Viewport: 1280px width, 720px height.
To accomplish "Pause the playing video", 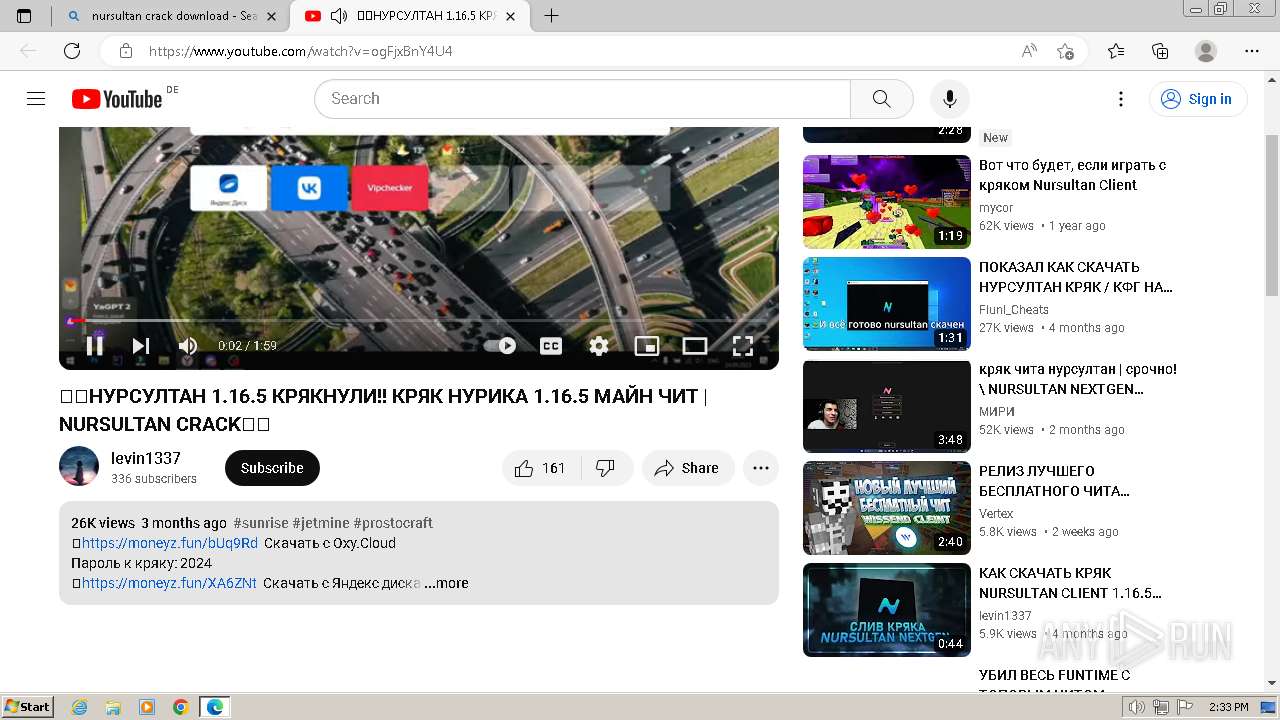I will pos(95,346).
